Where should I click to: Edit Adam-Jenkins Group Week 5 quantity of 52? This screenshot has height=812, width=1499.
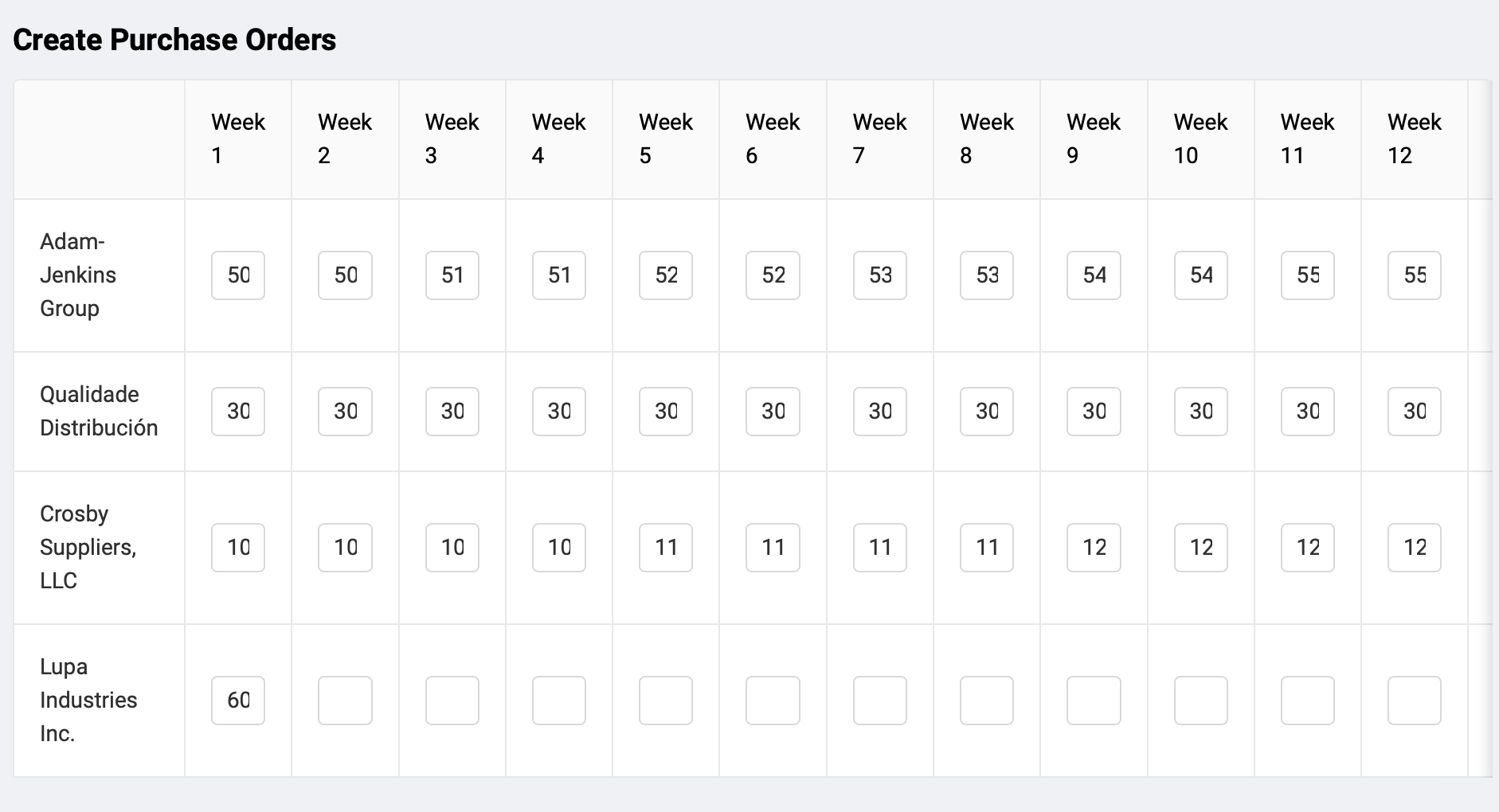pyautogui.click(x=665, y=275)
